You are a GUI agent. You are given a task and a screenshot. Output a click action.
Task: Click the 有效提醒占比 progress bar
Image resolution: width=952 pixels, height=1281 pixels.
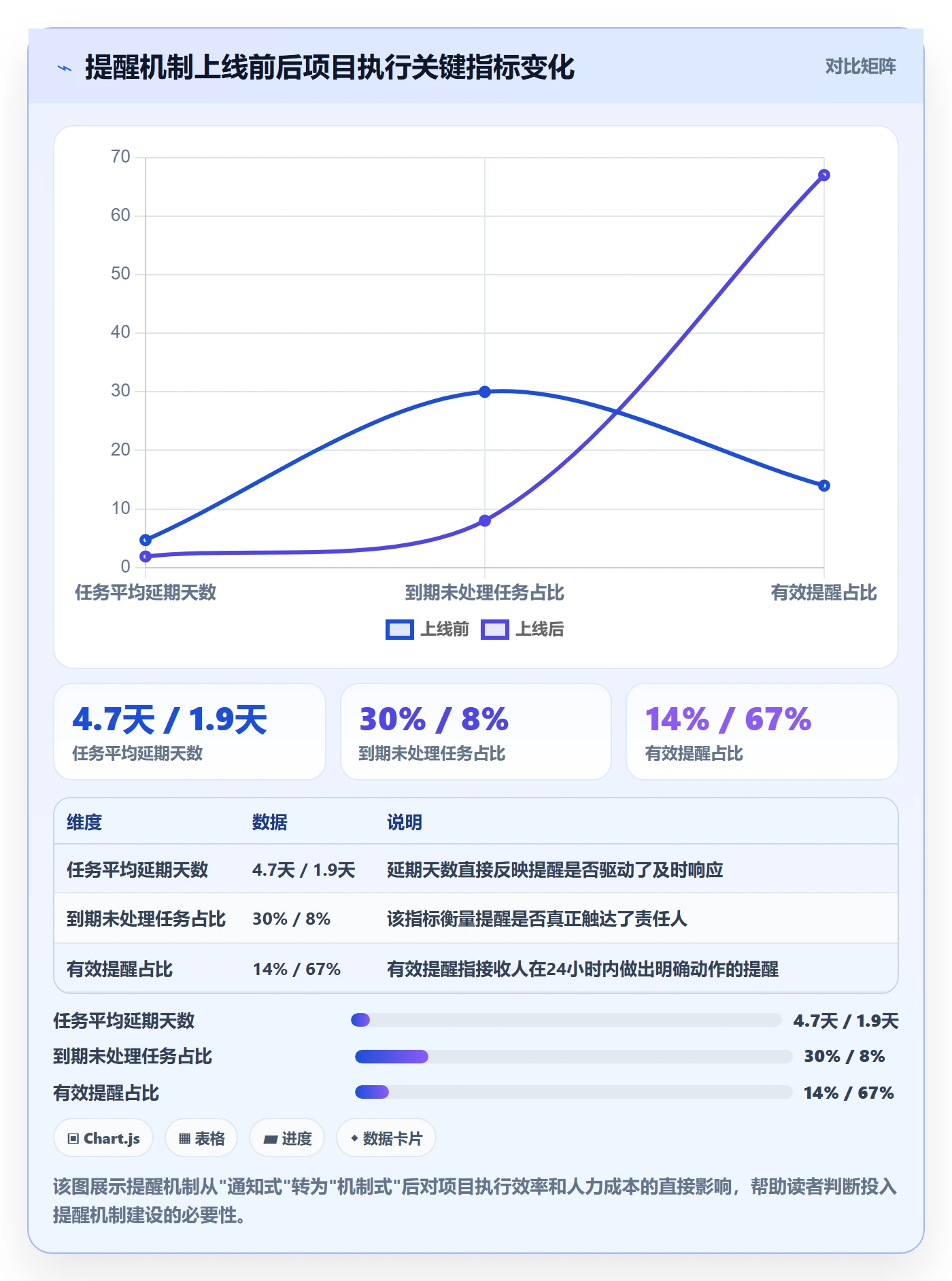573,1092
